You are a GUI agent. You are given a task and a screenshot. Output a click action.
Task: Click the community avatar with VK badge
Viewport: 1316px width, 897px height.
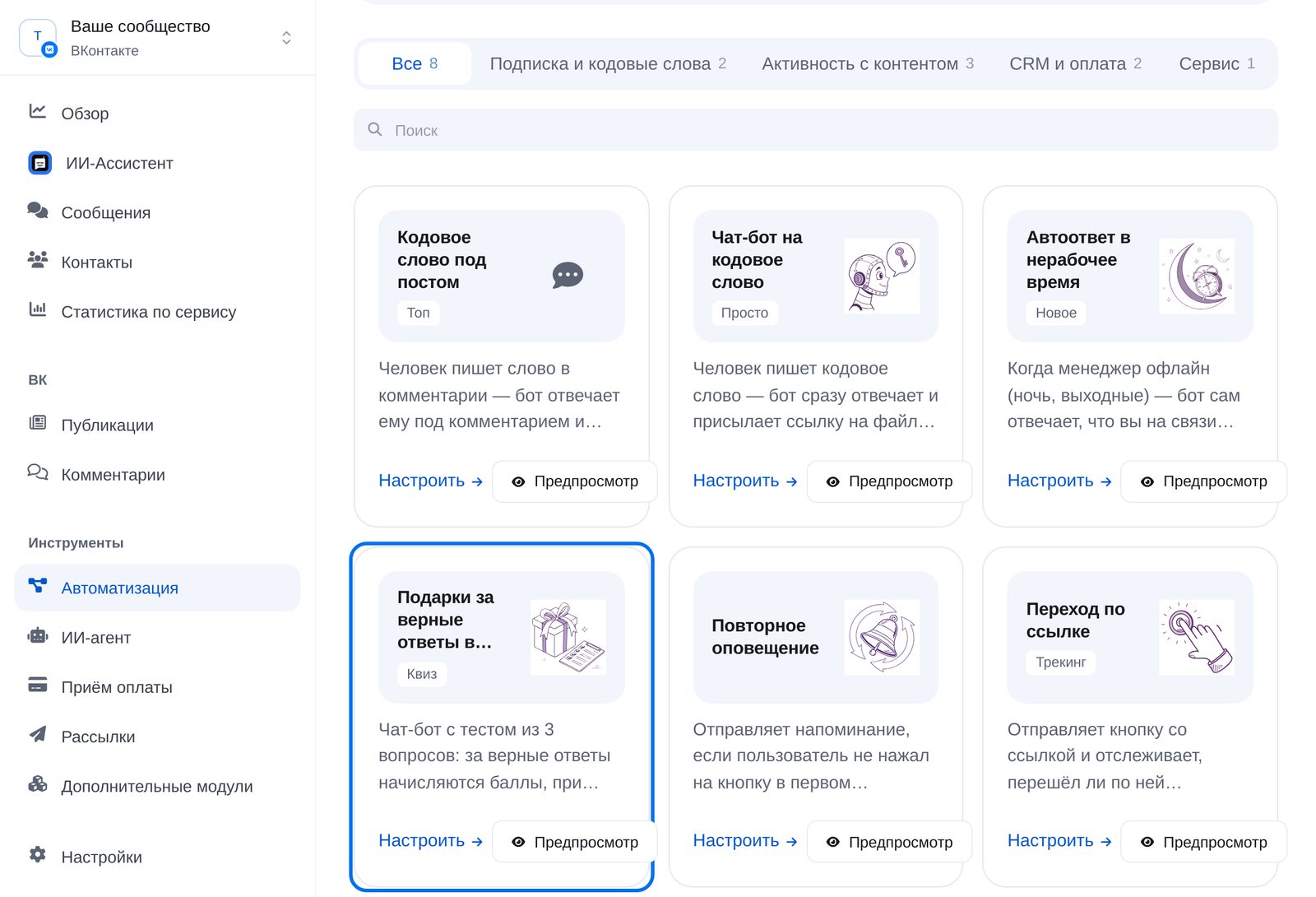point(38,38)
